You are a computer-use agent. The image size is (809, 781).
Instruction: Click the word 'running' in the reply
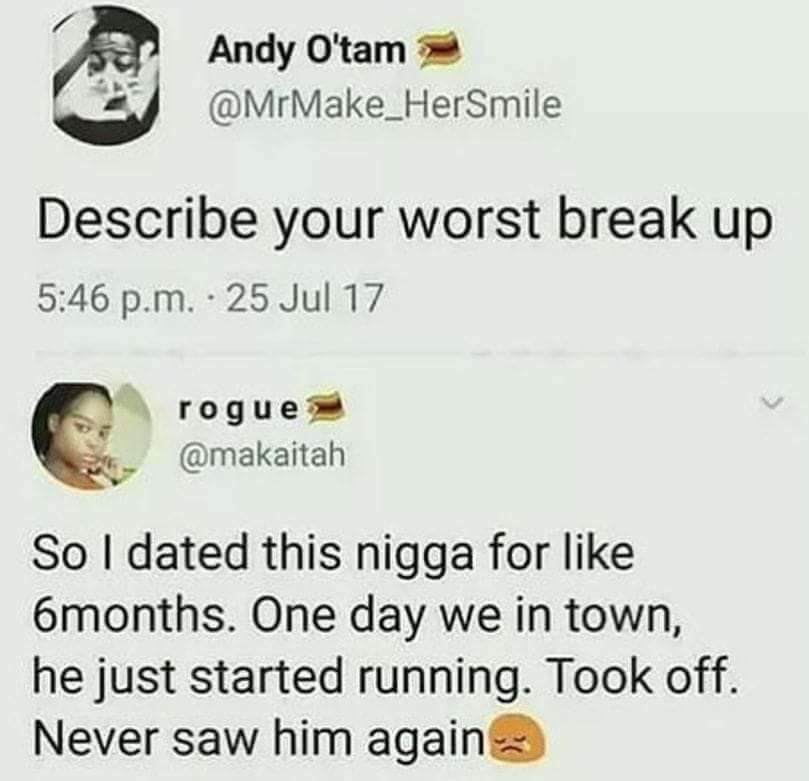pyautogui.click(x=431, y=680)
